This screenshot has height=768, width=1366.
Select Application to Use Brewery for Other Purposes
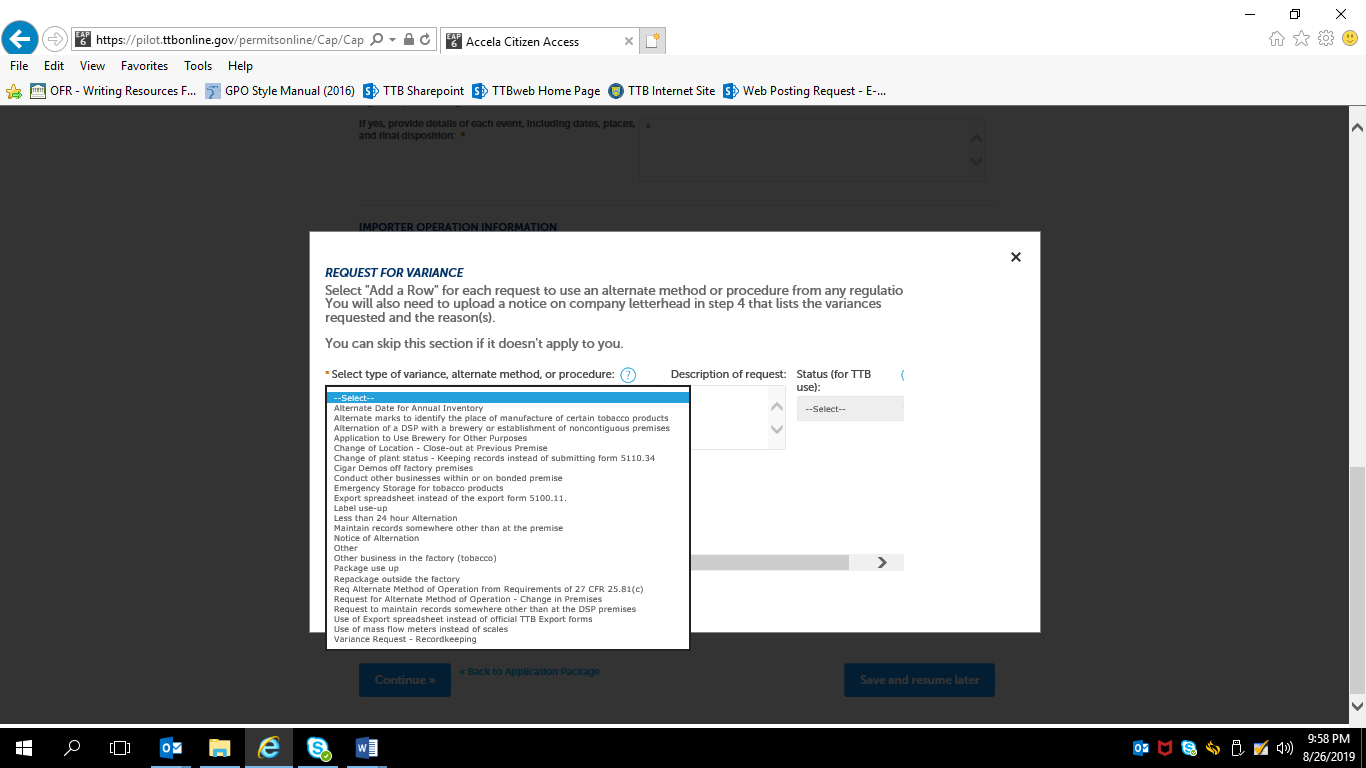(x=508, y=438)
